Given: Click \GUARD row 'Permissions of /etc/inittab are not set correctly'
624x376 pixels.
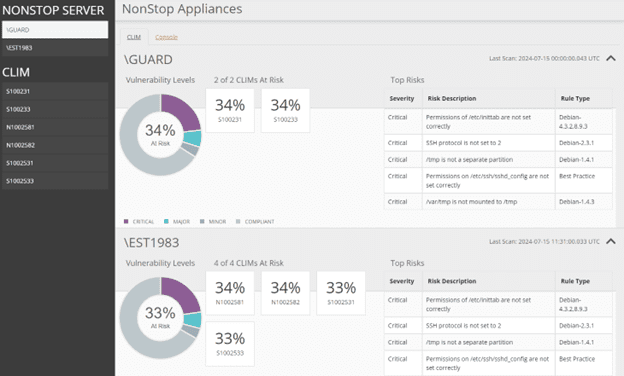Looking at the screenshot, I should 498,122.
